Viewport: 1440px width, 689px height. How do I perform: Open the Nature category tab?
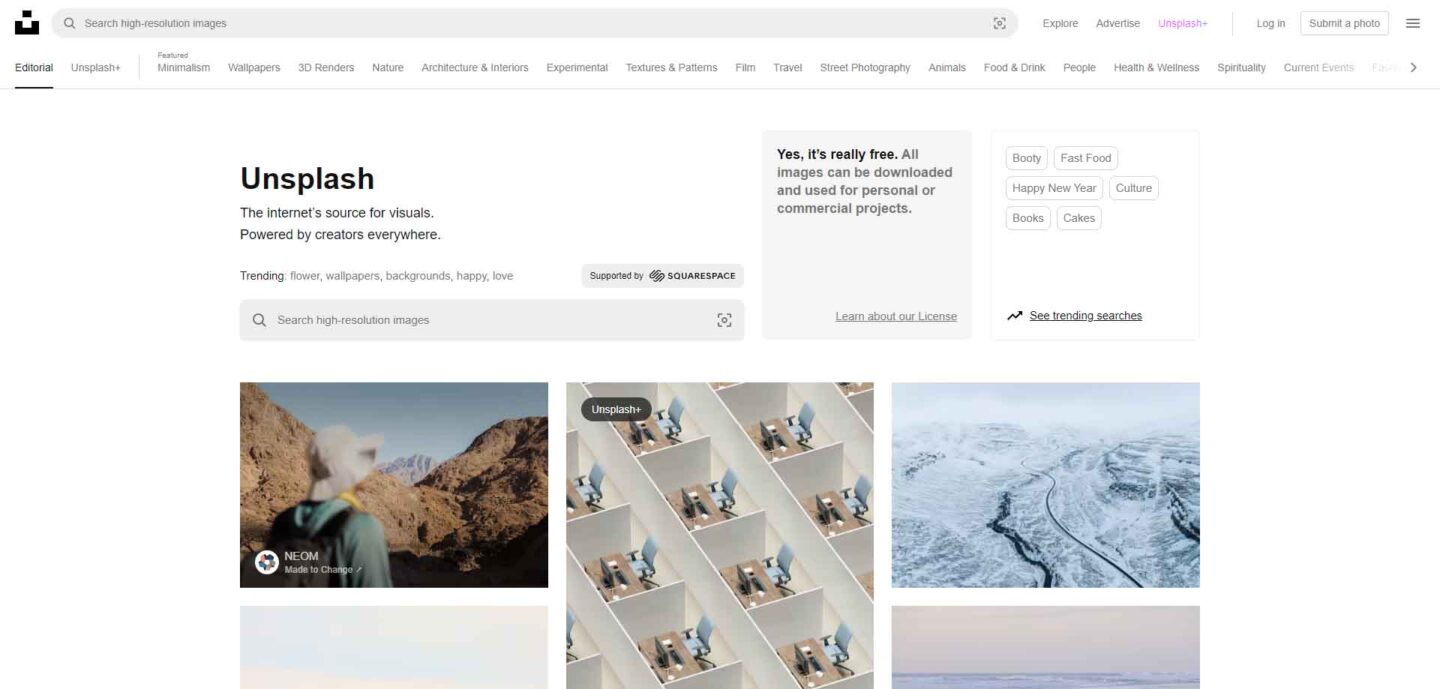[x=388, y=67]
